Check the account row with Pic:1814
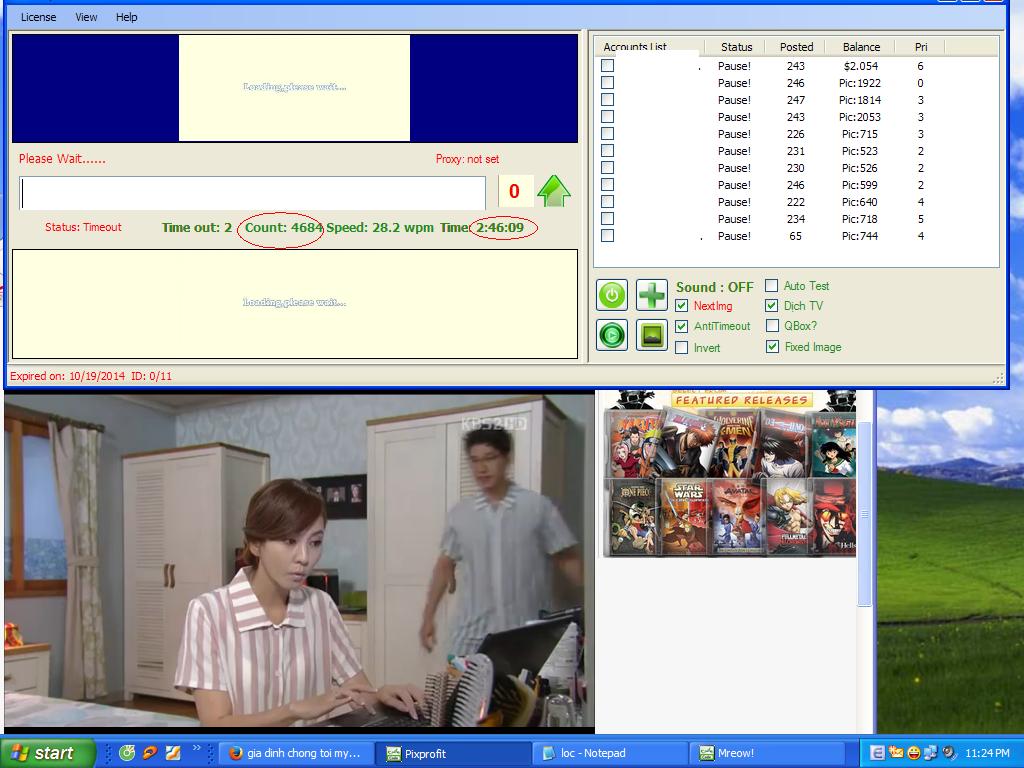The height and width of the screenshot is (768, 1024). 607,99
